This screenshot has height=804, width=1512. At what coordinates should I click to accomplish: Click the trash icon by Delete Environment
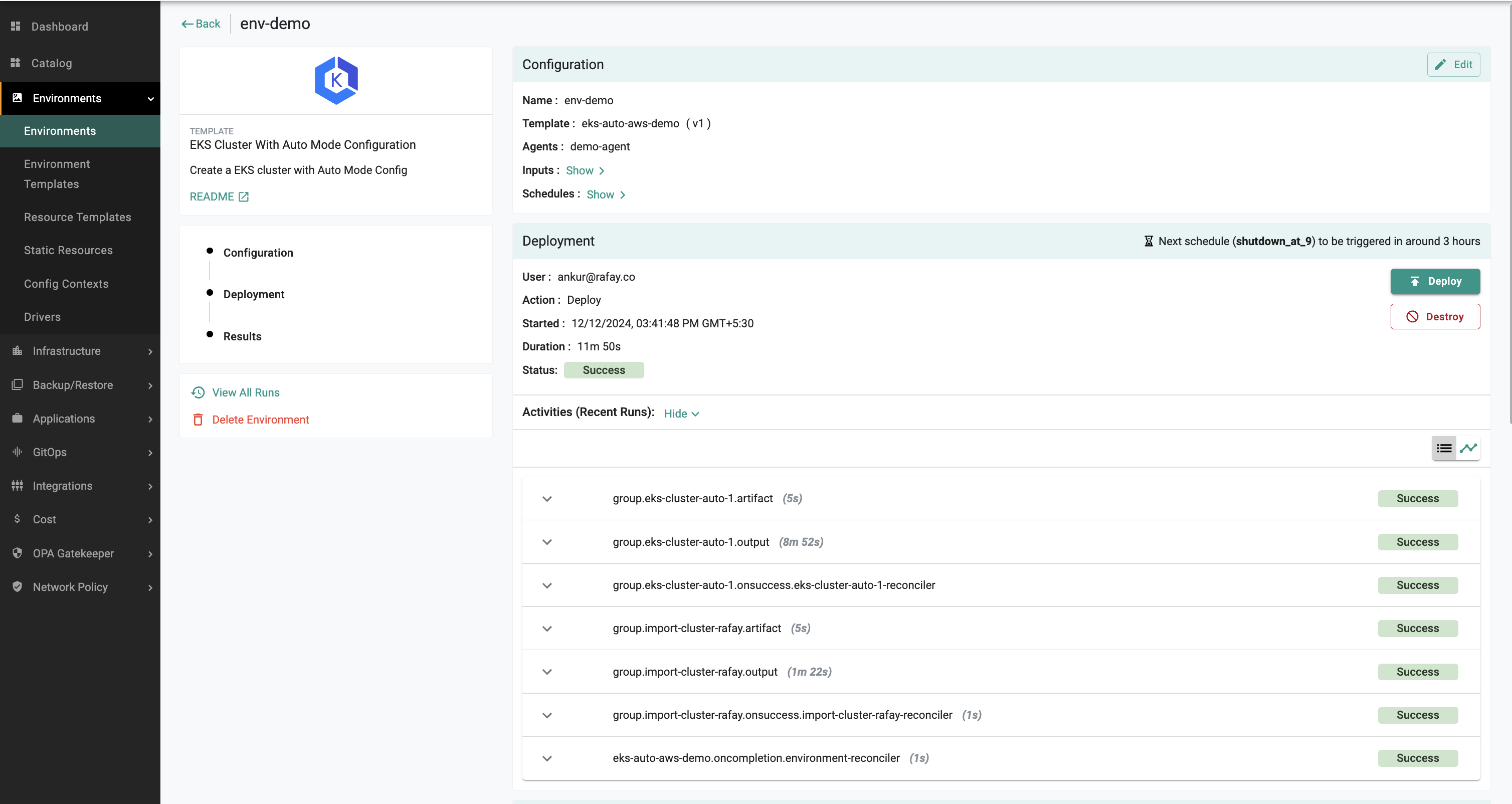tap(199, 420)
